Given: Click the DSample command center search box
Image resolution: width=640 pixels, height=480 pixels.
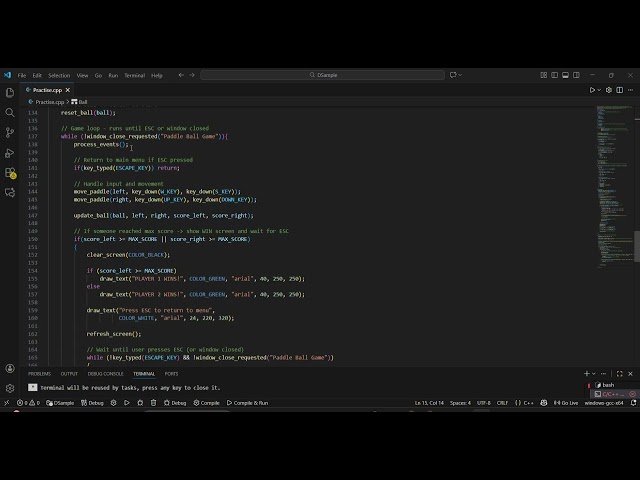Looking at the screenshot, I should (x=322, y=75).
